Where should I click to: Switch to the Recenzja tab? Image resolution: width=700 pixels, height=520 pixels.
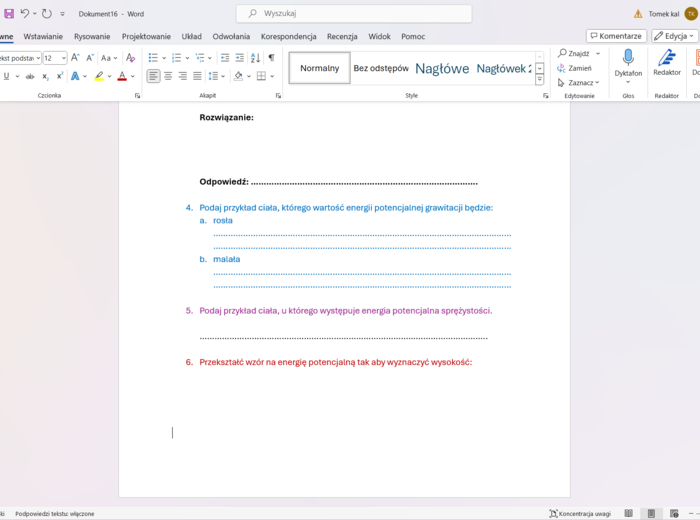click(342, 36)
